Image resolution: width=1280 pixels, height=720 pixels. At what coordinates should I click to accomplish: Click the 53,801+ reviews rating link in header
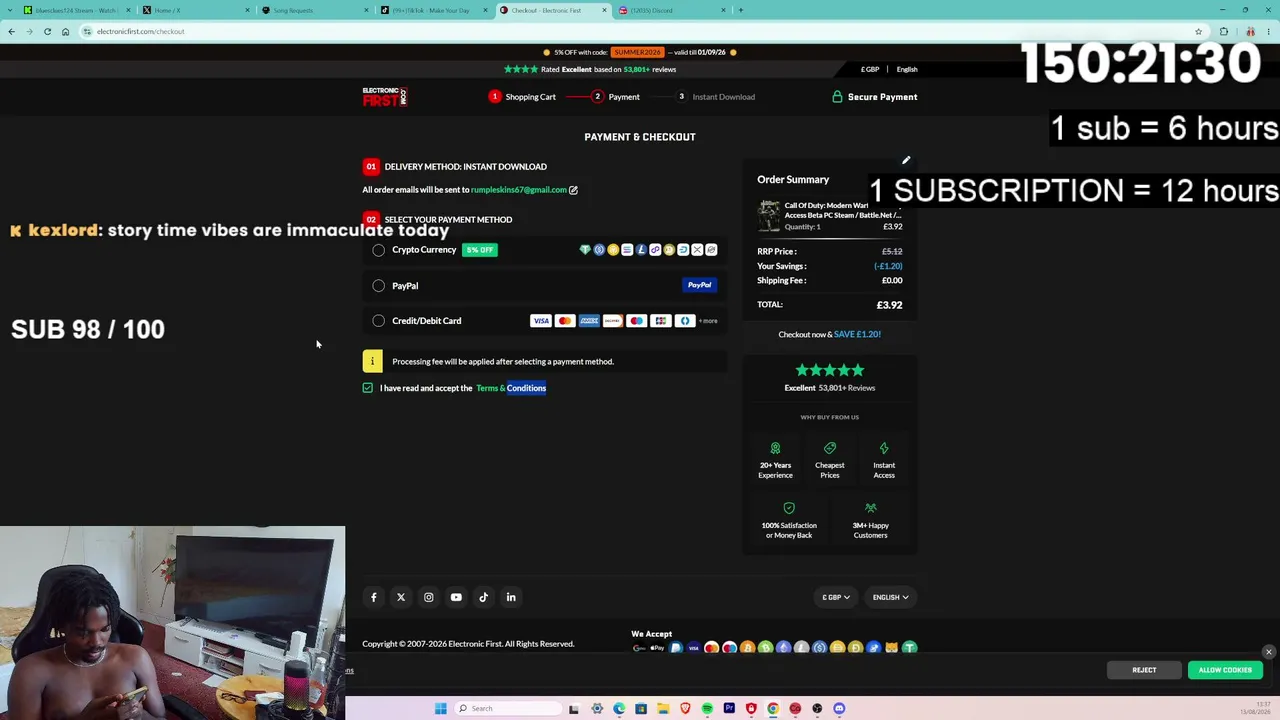[x=650, y=69]
